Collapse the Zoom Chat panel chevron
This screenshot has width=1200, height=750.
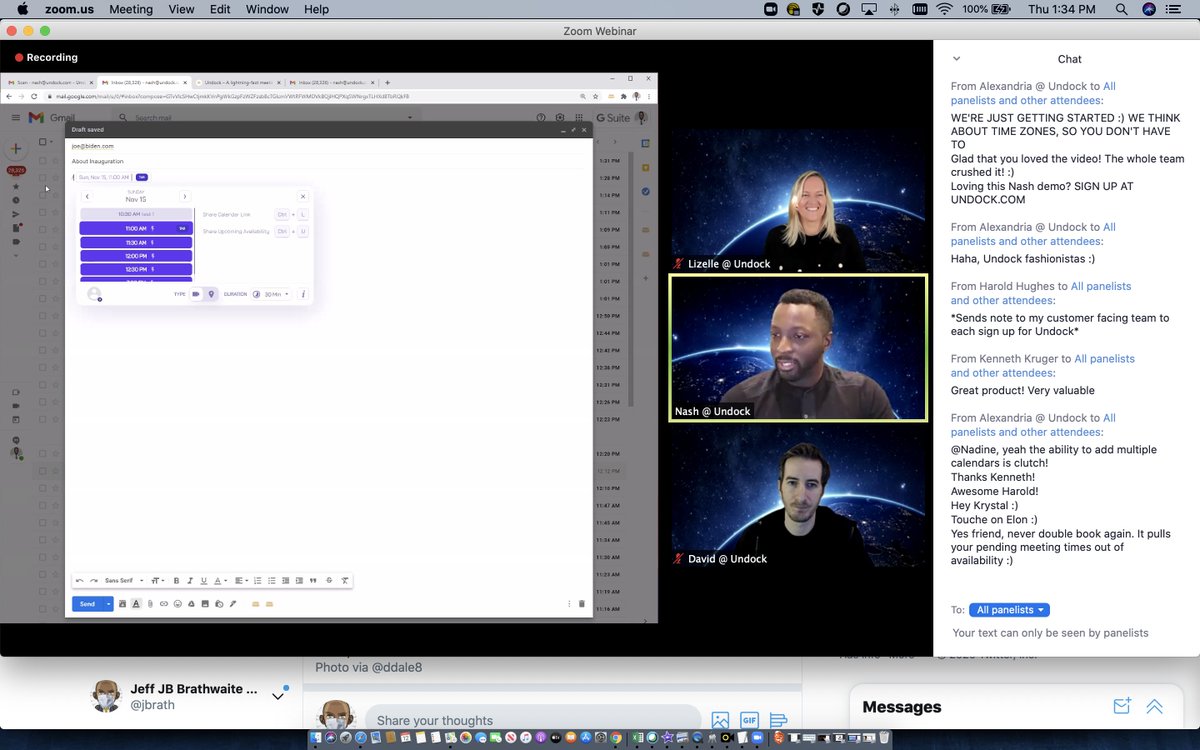tap(956, 59)
